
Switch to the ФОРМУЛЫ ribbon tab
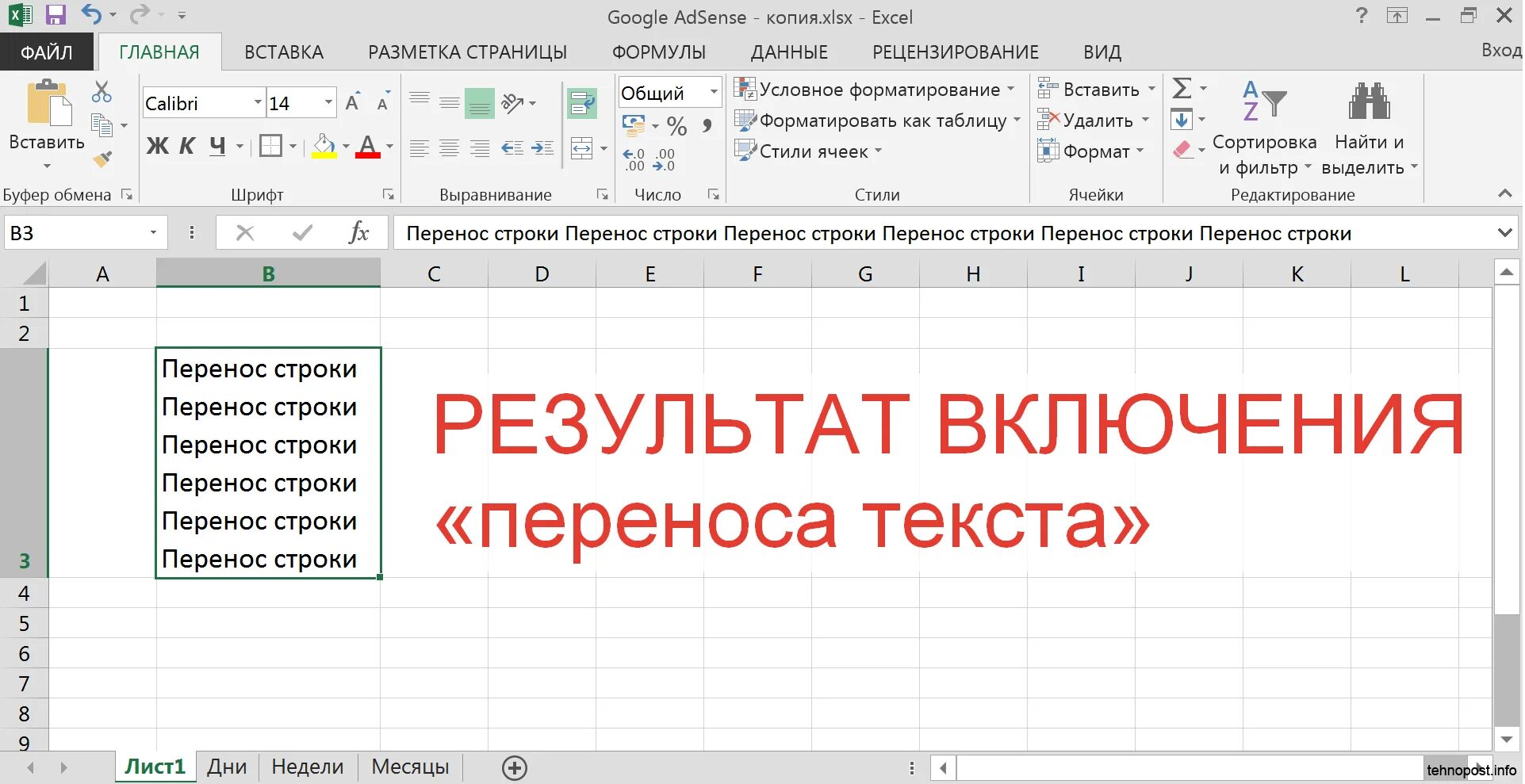tap(658, 52)
